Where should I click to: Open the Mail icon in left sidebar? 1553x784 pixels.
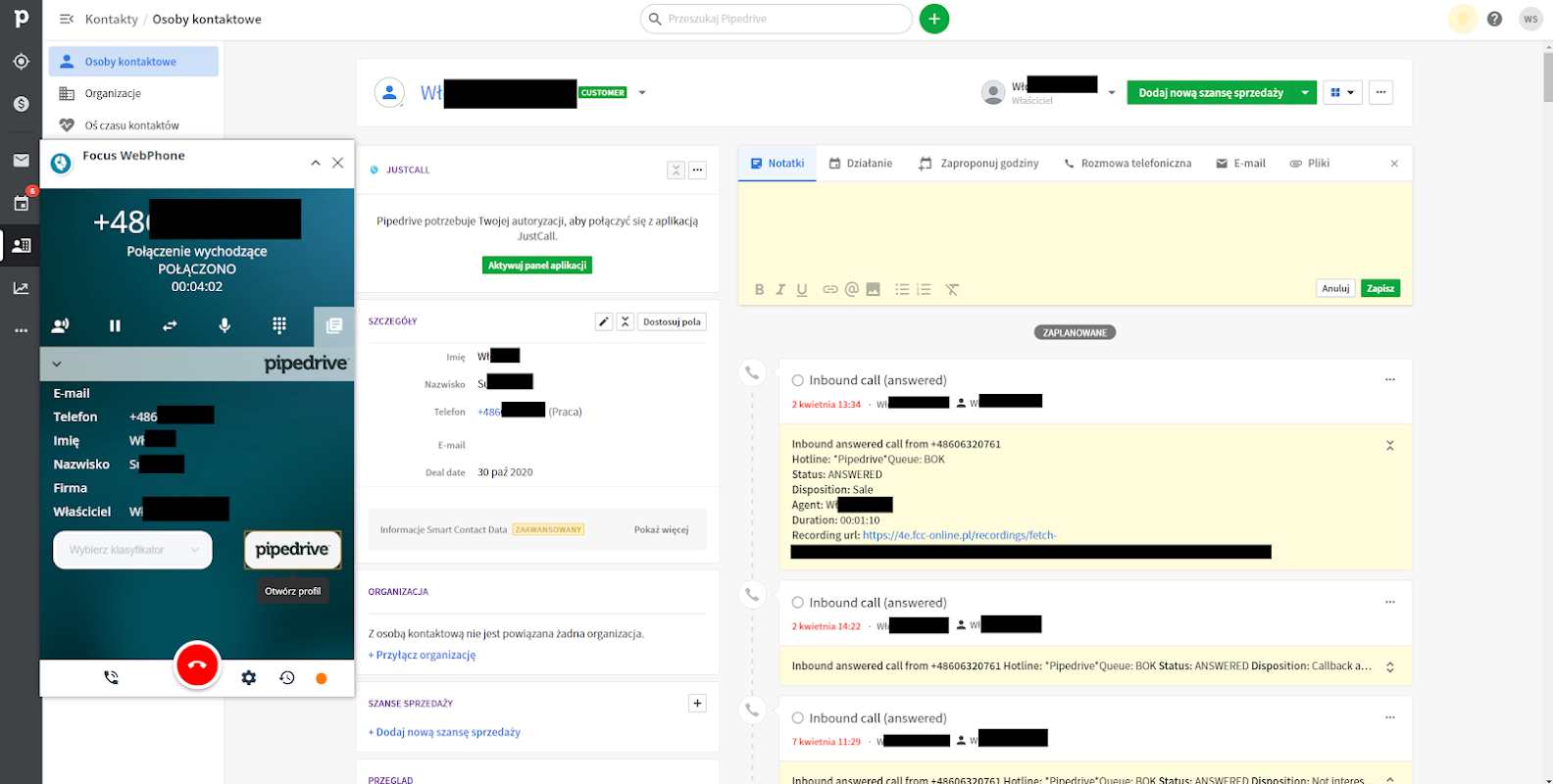click(21, 161)
